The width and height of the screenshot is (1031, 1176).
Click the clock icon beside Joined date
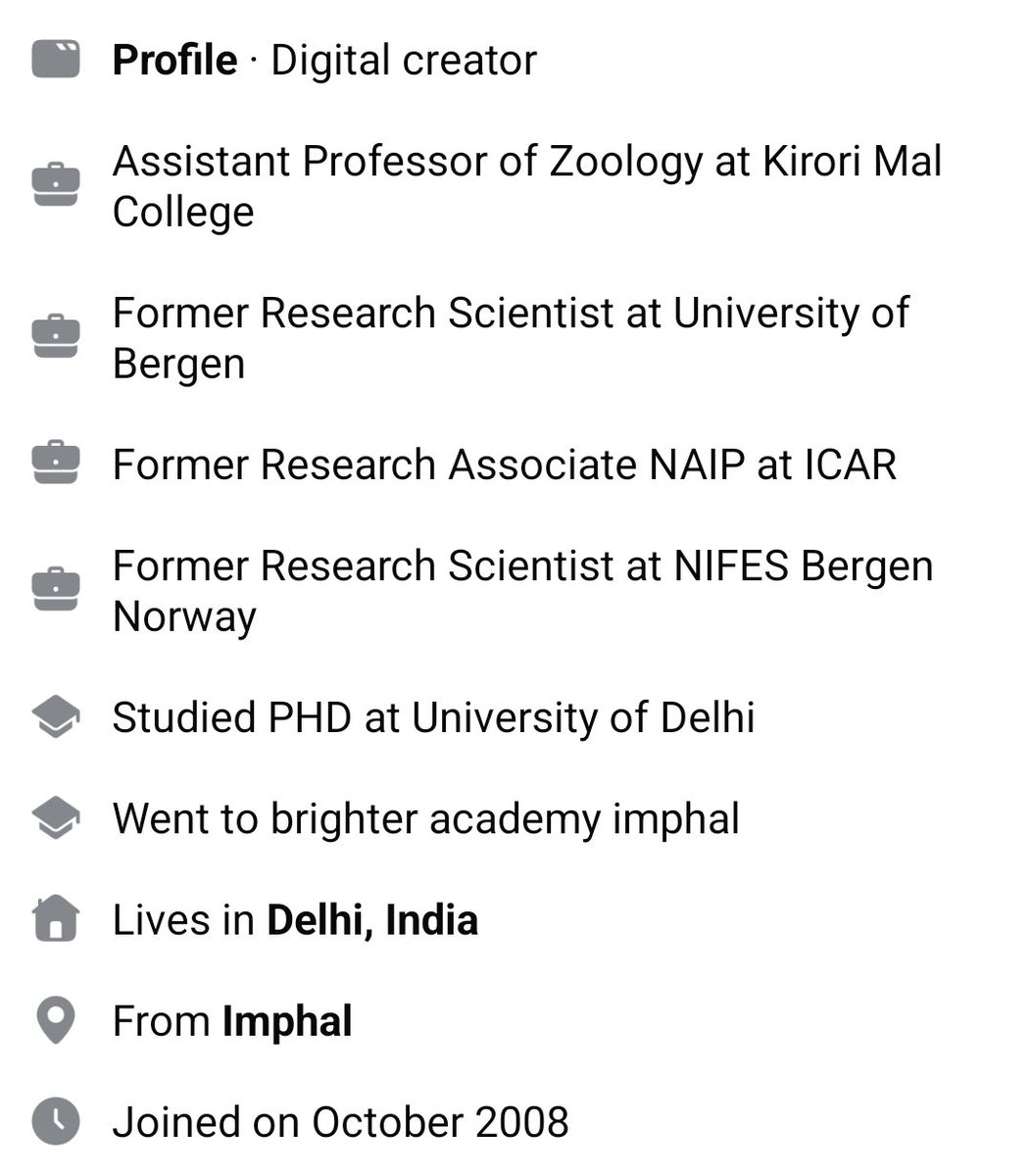click(x=56, y=1121)
